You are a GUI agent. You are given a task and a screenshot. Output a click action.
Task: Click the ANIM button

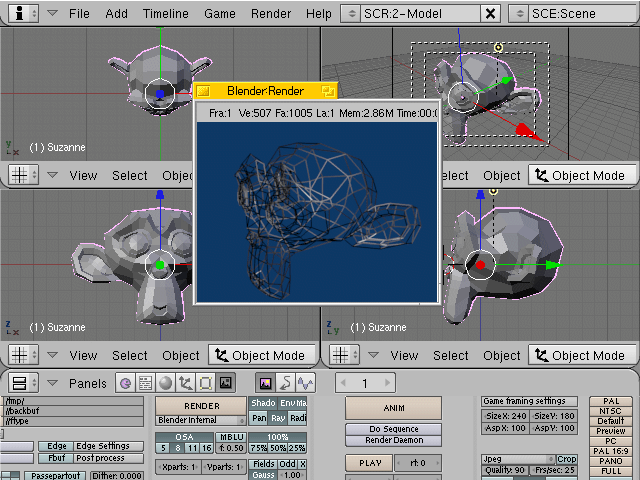[x=393, y=408]
